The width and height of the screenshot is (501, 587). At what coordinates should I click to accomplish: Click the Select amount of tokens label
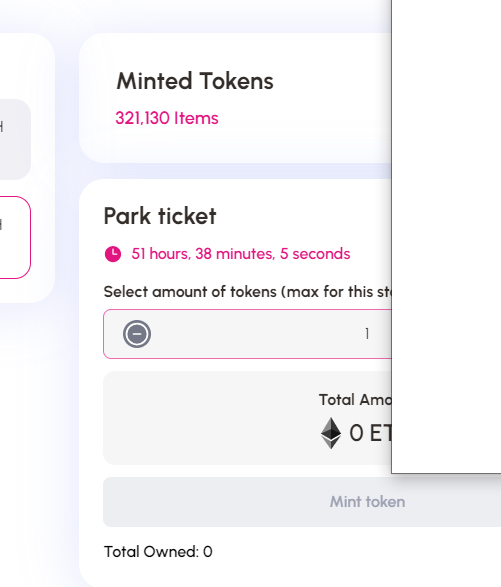coord(248,292)
